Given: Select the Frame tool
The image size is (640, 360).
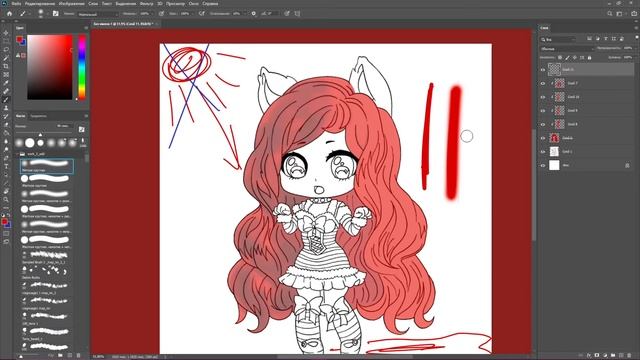Looking at the screenshot, I should 6,75.
